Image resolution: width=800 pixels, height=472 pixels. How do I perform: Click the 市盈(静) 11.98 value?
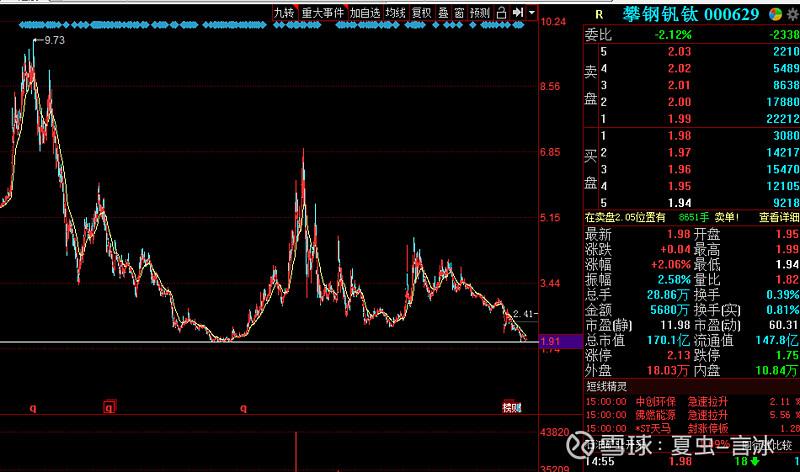(x=674, y=325)
